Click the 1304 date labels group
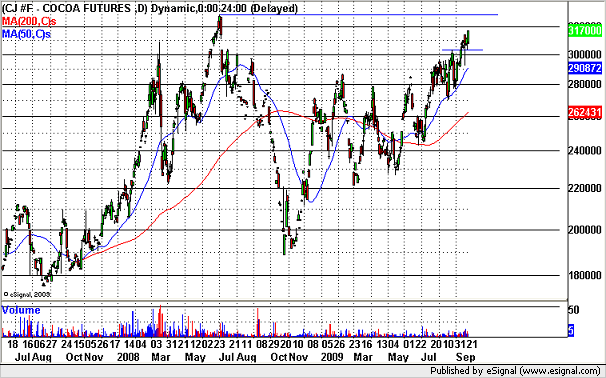Screen dimensions: 606x378 (388, 344)
